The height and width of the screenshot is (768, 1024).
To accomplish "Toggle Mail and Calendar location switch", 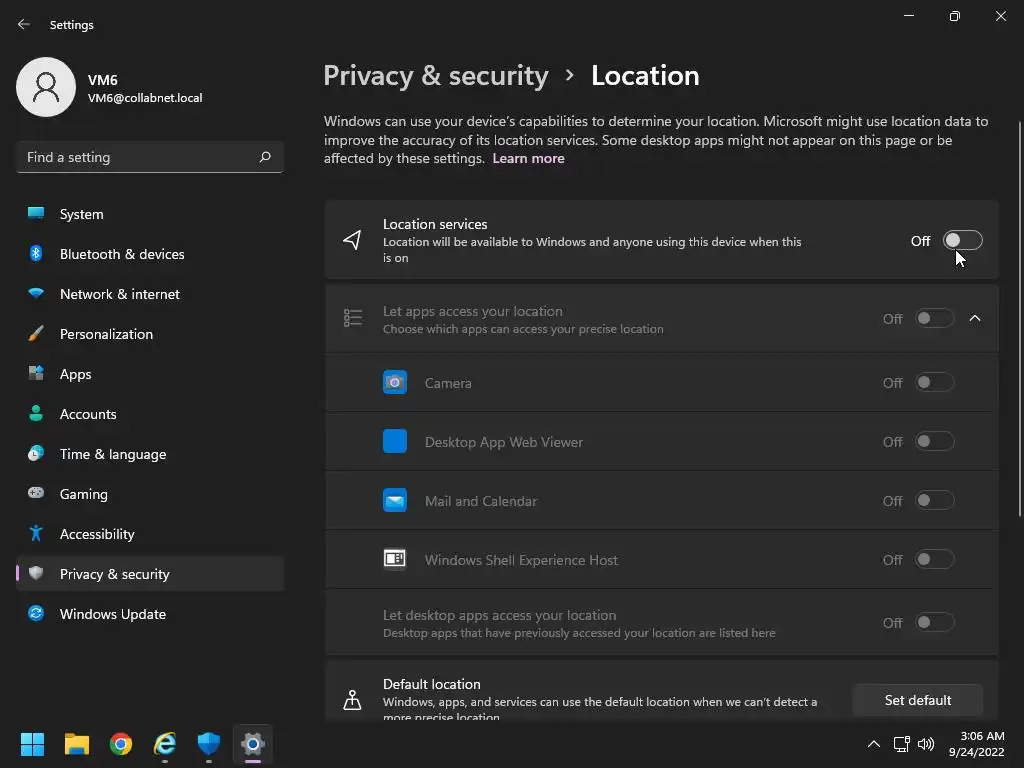I will tap(935, 501).
